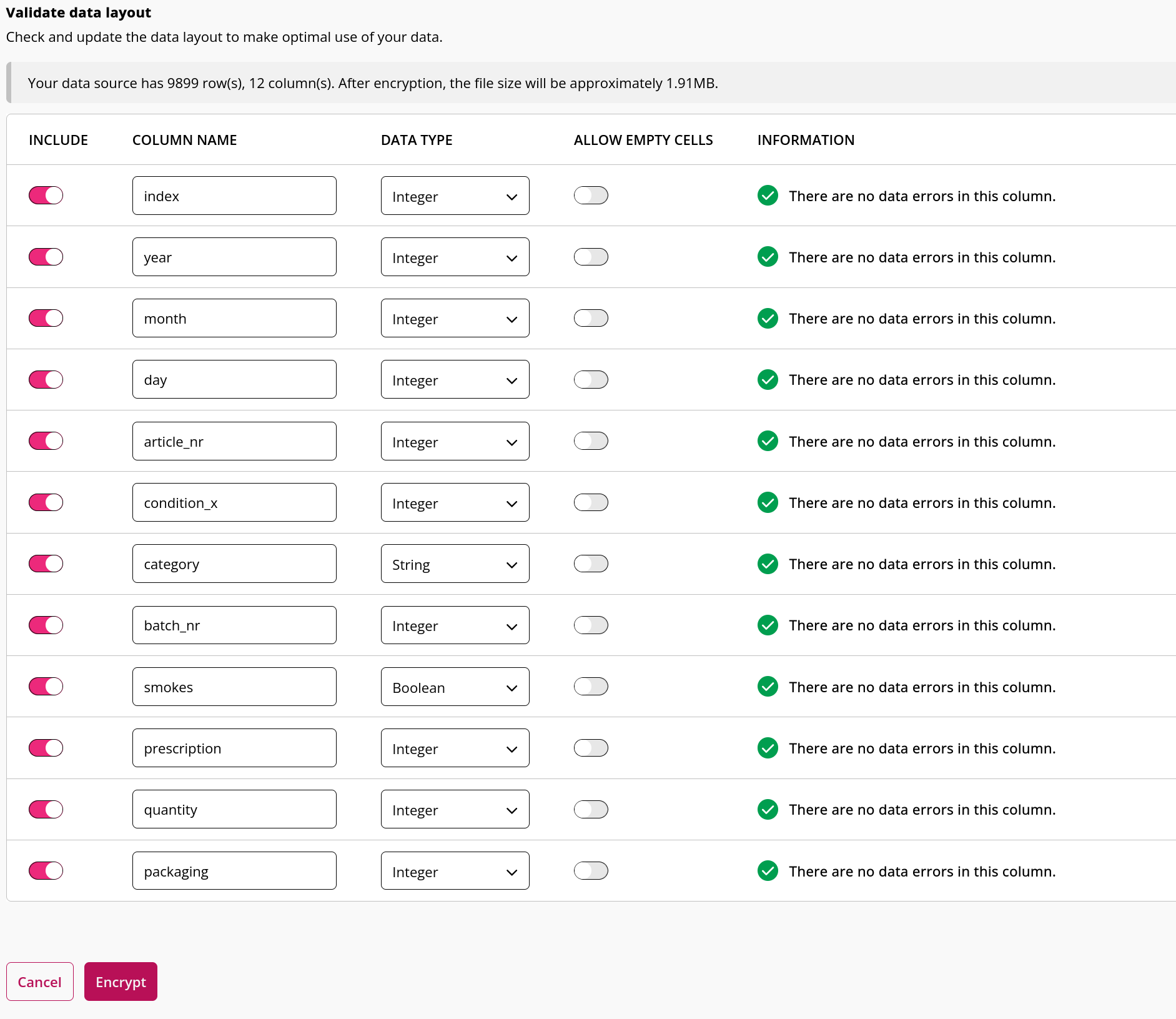Select the month column name text box

(x=234, y=318)
